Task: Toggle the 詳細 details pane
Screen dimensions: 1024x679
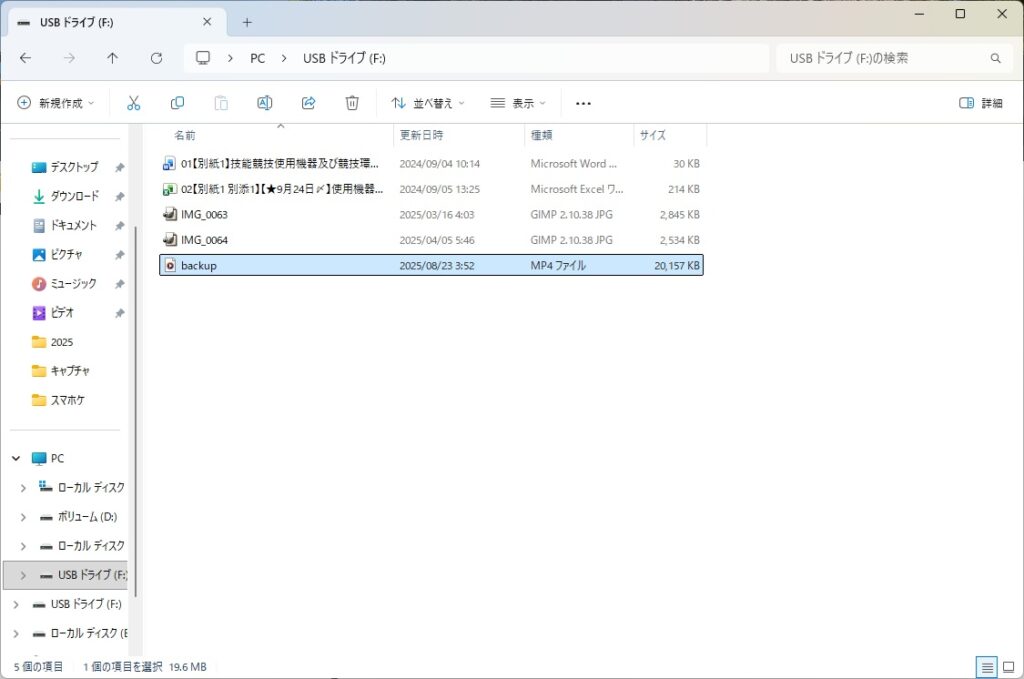Action: click(x=980, y=103)
